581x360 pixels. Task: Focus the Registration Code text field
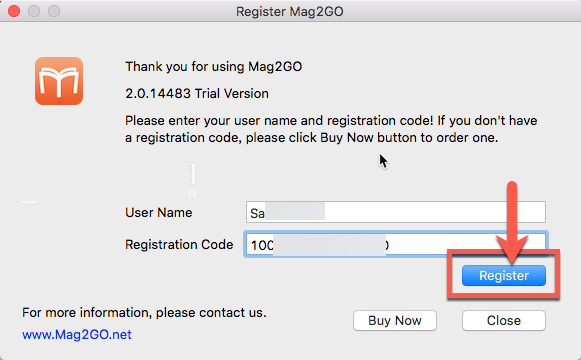396,244
